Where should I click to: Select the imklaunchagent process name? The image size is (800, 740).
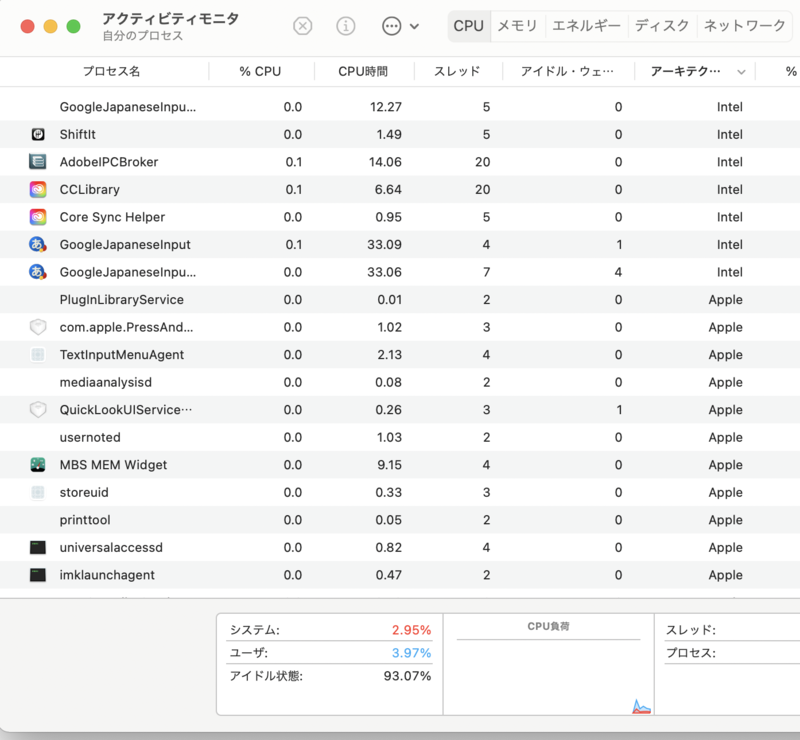[x=107, y=575]
